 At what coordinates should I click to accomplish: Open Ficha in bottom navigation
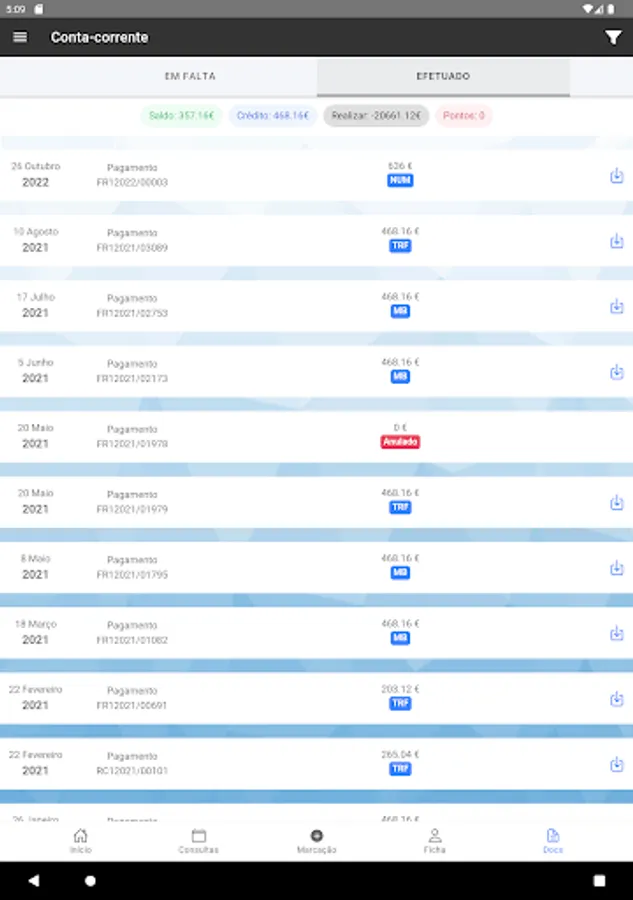[x=434, y=841]
